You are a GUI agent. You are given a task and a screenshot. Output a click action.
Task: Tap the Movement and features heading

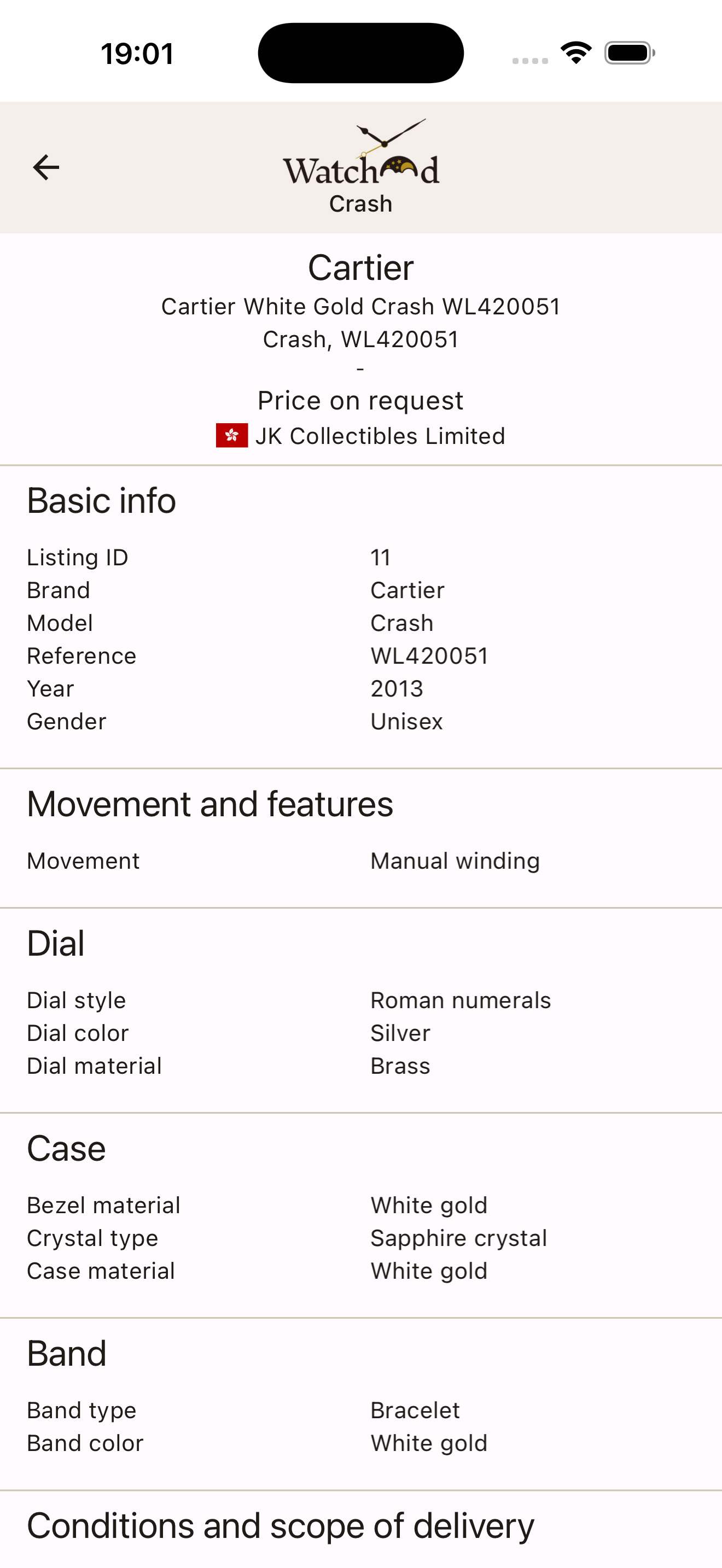tap(210, 804)
